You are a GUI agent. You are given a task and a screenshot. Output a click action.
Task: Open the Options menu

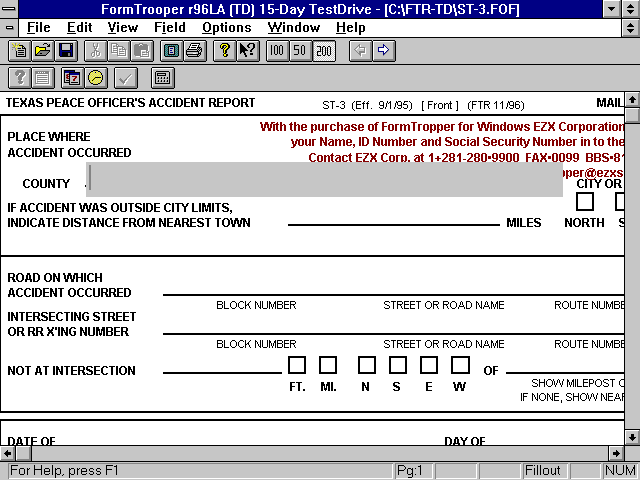pyautogui.click(x=226, y=27)
